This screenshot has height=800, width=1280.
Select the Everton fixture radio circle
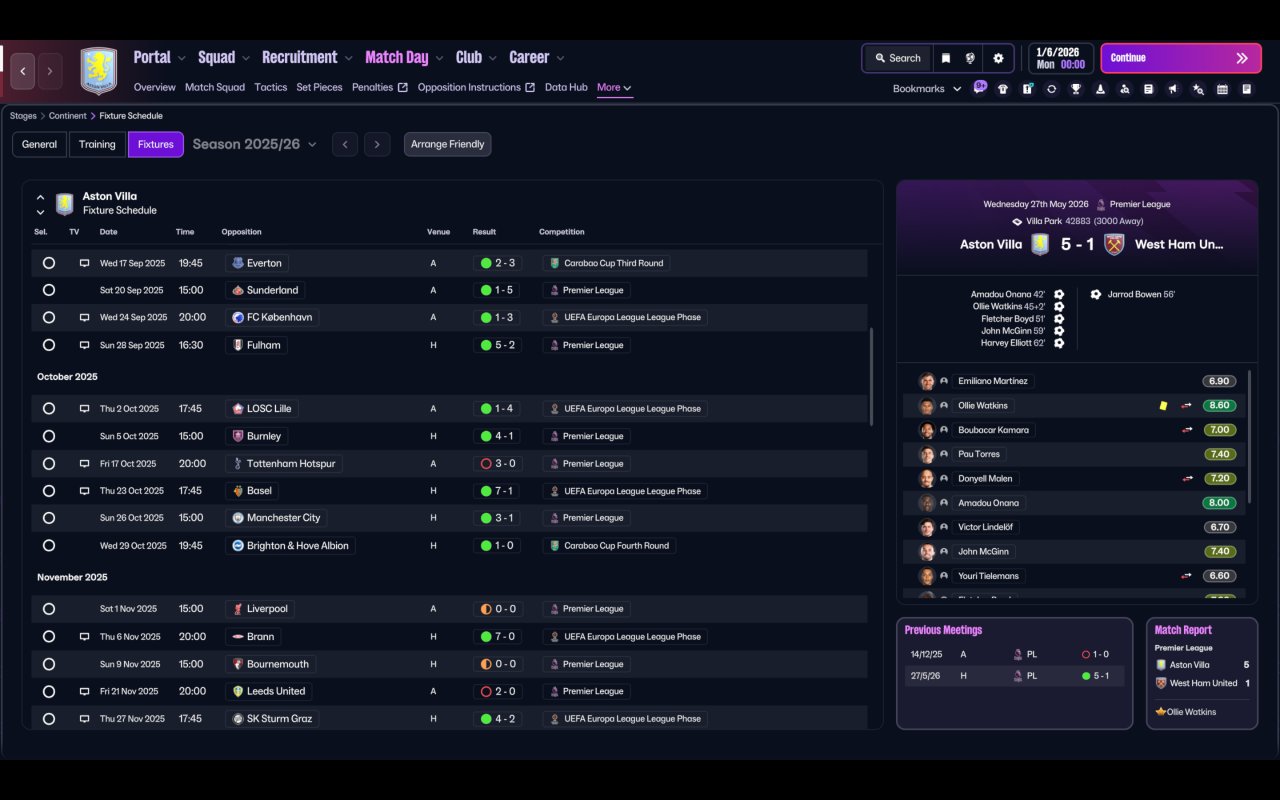(x=49, y=263)
